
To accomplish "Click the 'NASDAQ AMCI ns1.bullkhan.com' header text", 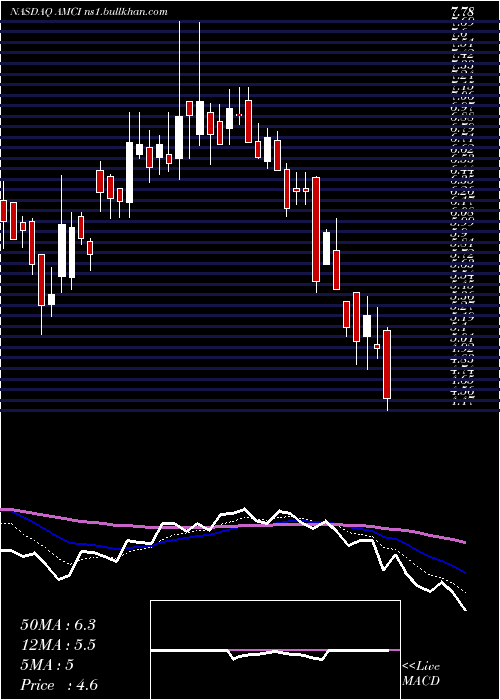I will click(x=89, y=12).
